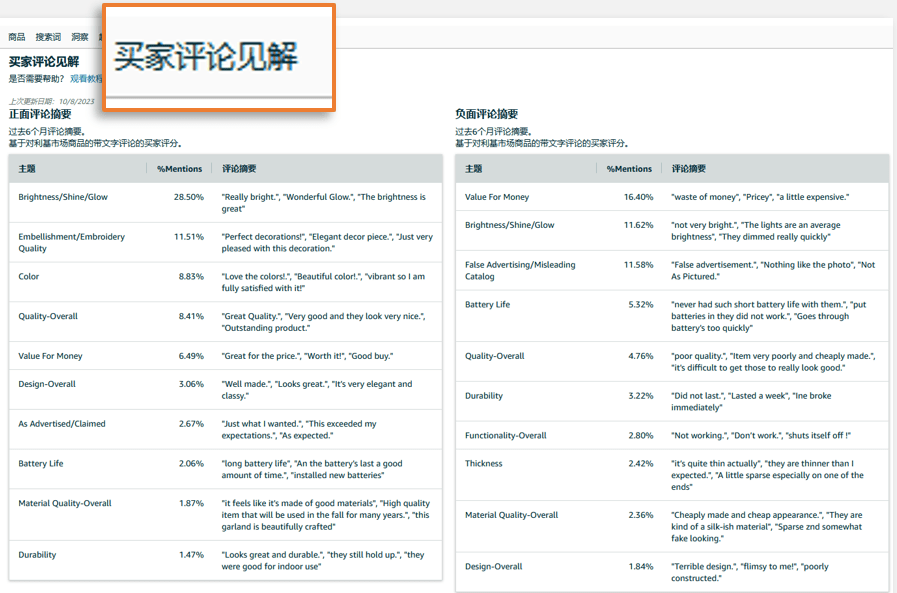Viewport: 897px width, 593px height.
Task: Click the Color topic row label
Action: click(29, 276)
